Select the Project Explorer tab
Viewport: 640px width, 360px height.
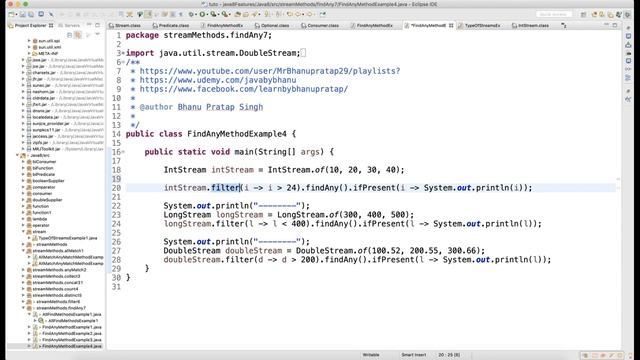tap(31, 25)
